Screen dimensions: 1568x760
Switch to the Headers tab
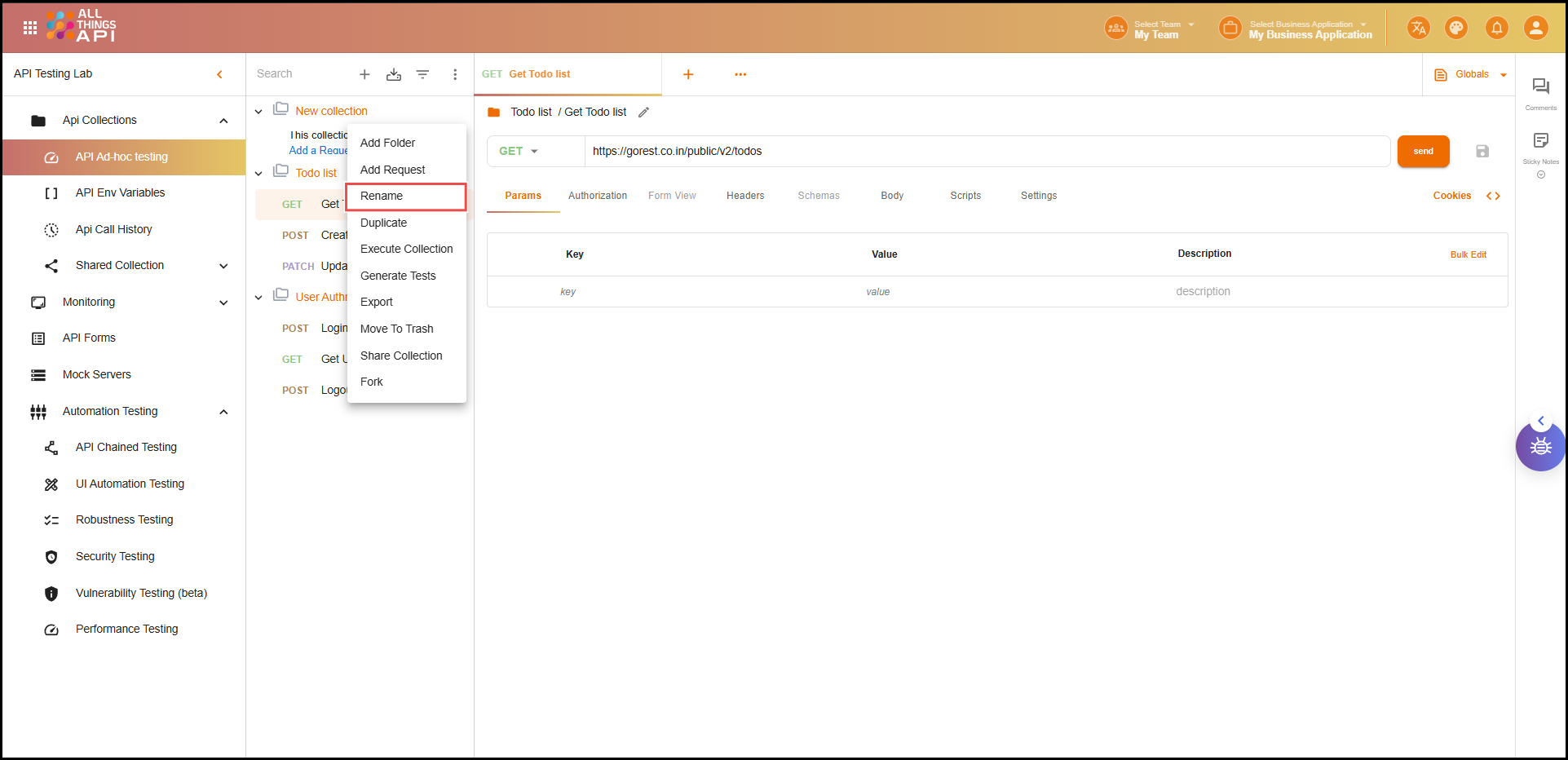coord(745,196)
